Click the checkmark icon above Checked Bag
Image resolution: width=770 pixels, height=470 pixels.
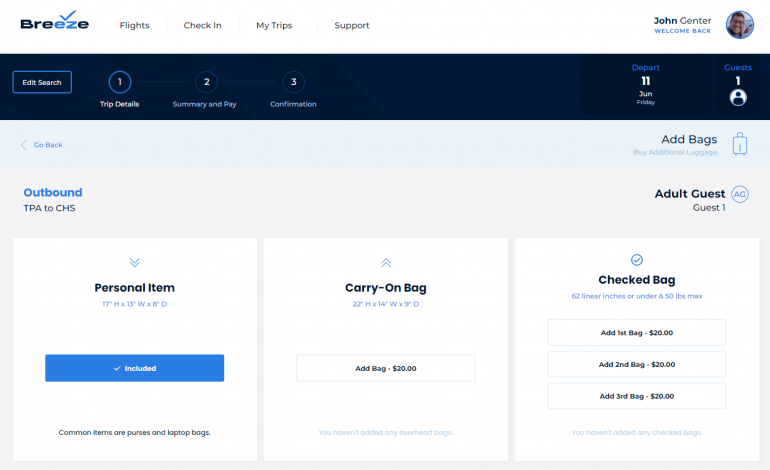(637, 260)
